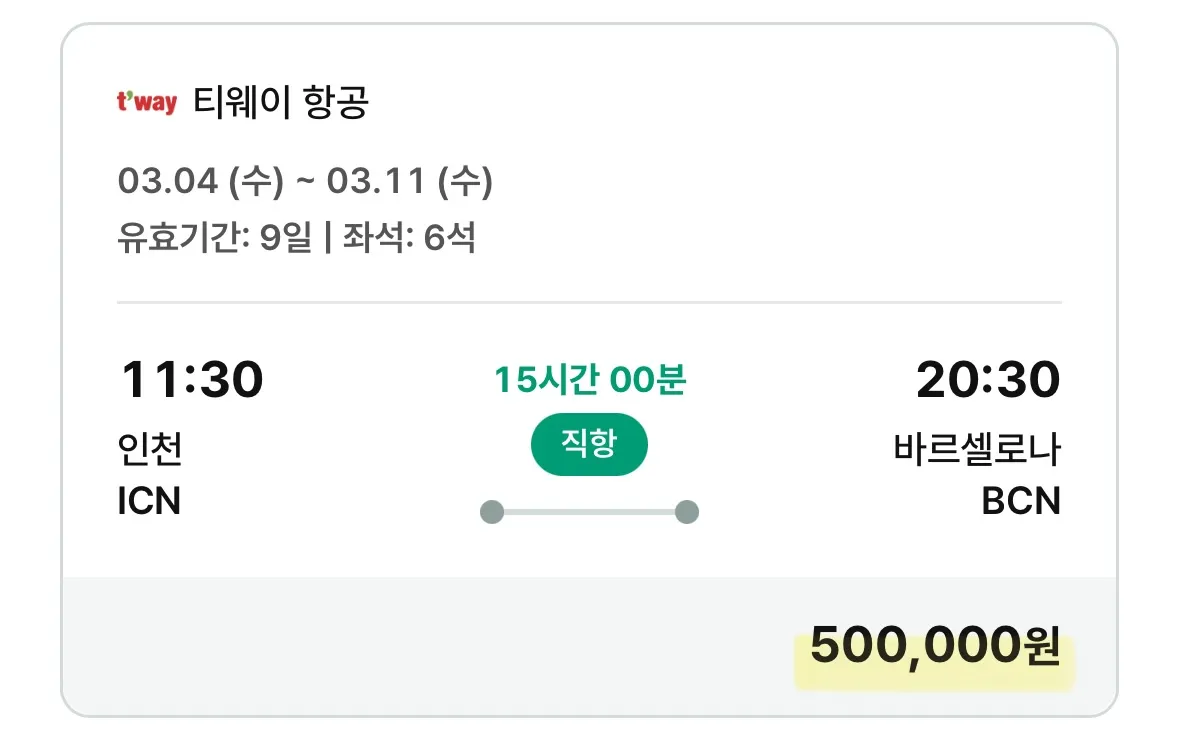Click the ICN airport code
The height and width of the screenshot is (753, 1179).
pos(150,503)
